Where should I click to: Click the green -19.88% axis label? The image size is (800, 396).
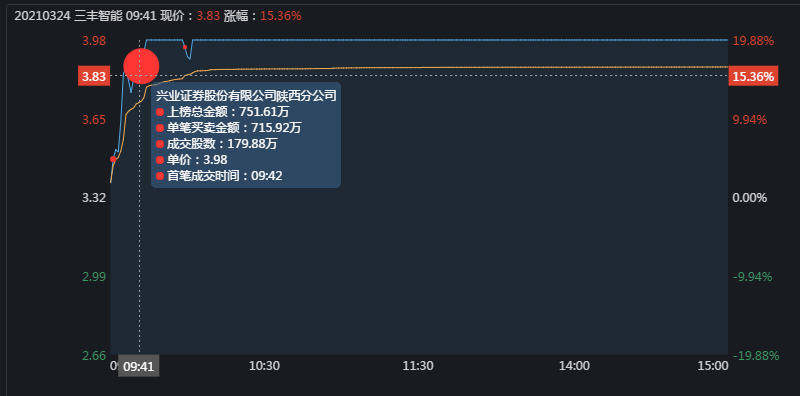756,356
